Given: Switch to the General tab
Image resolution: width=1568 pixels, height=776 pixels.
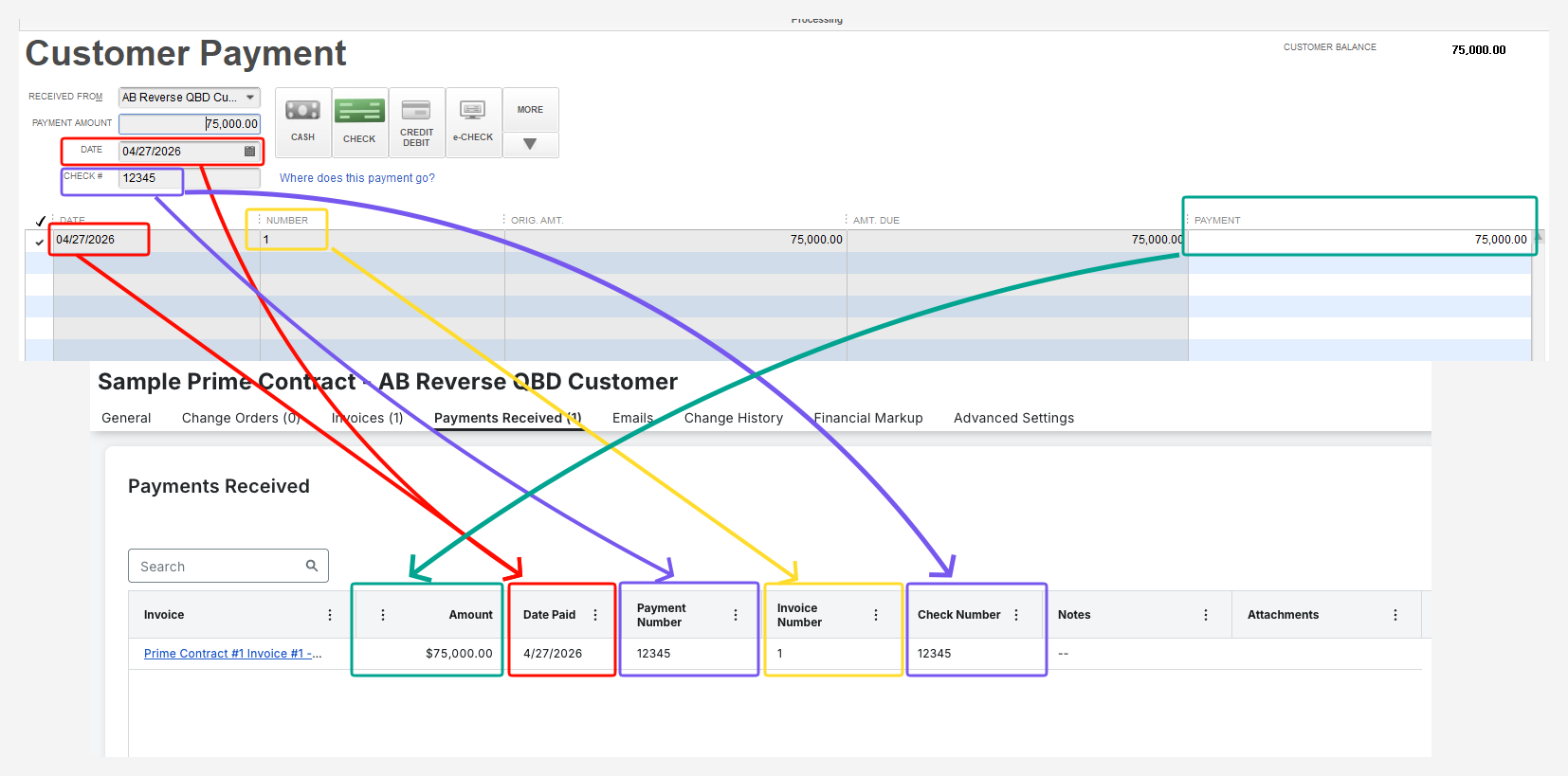Looking at the screenshot, I should click(126, 418).
